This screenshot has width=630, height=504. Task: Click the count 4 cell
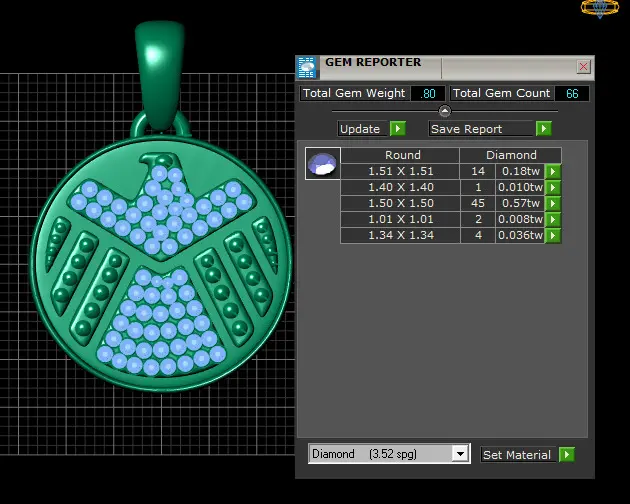click(478, 236)
